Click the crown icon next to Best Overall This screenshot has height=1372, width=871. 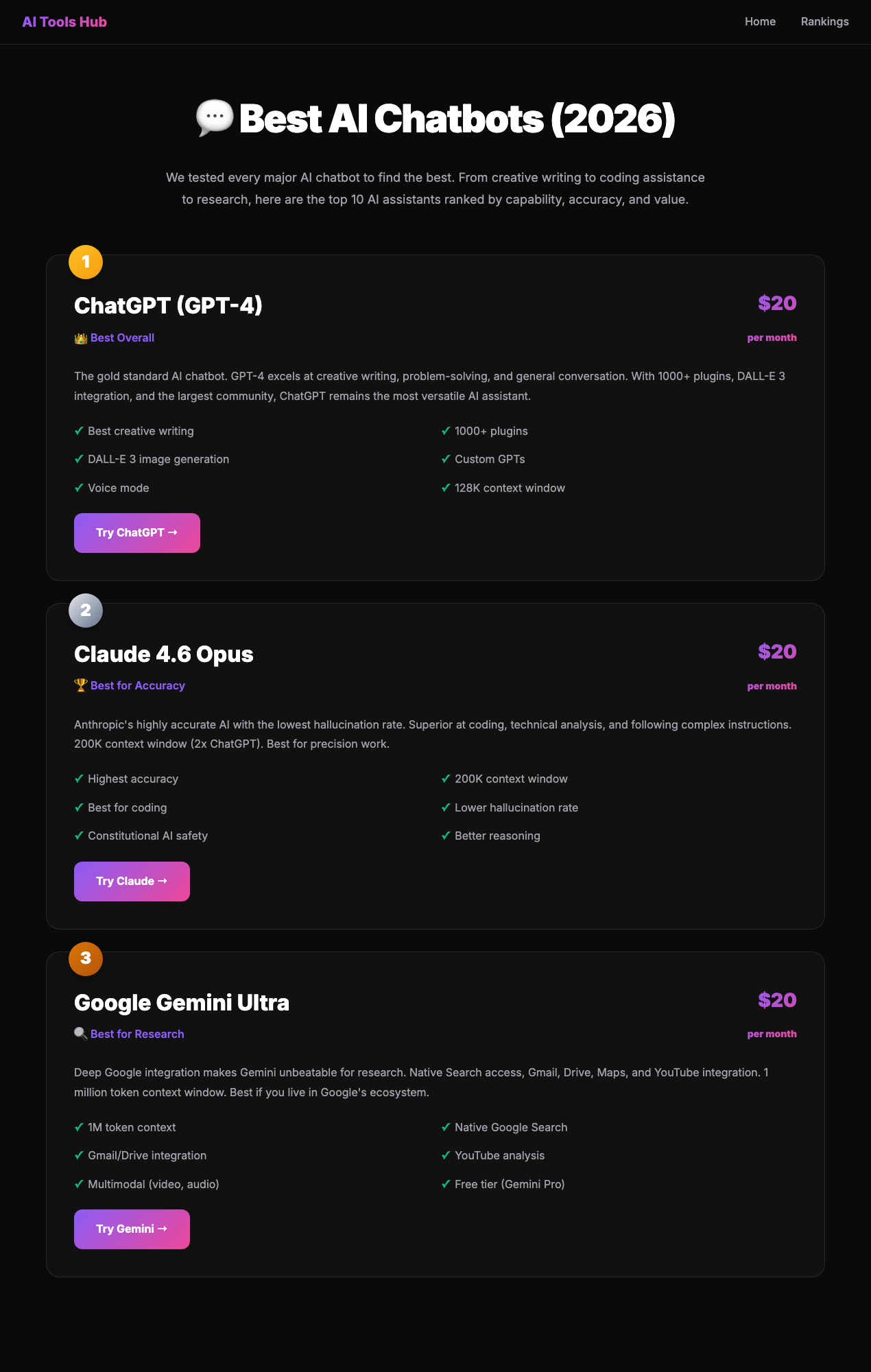point(80,337)
